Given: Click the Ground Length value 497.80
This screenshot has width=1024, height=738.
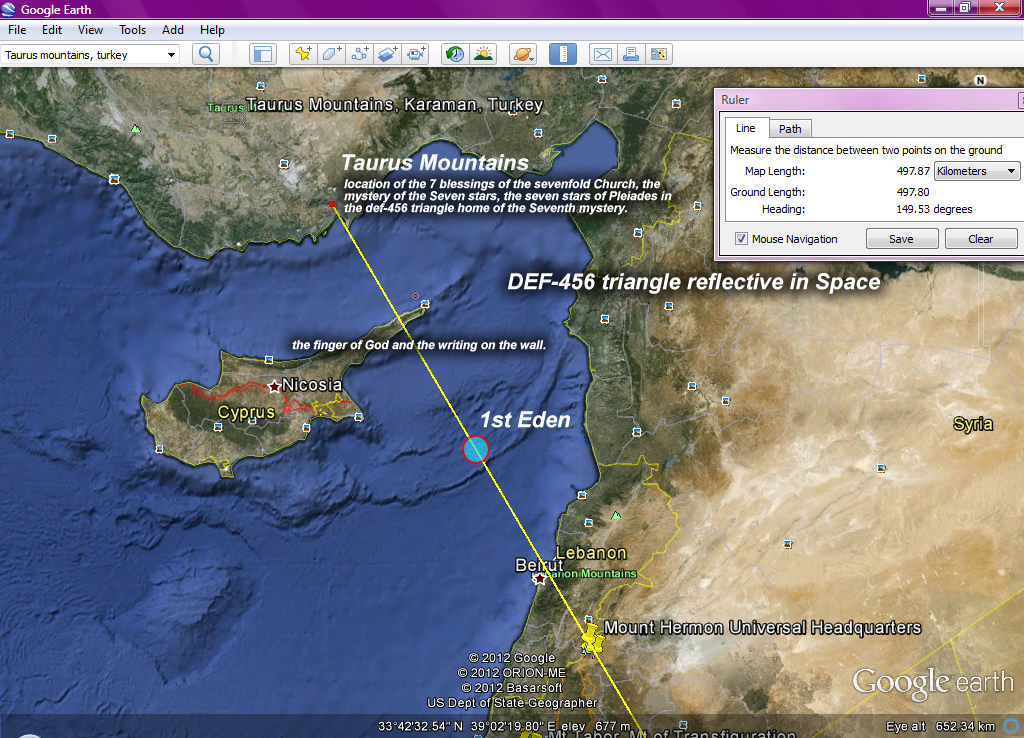Looking at the screenshot, I should 913,192.
